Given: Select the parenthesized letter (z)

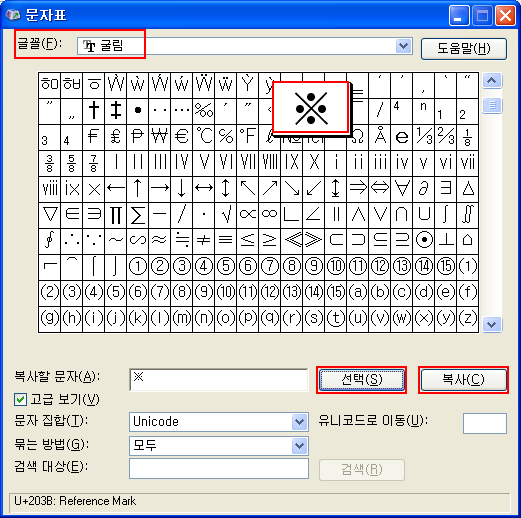Looking at the screenshot, I should [x=468, y=319].
